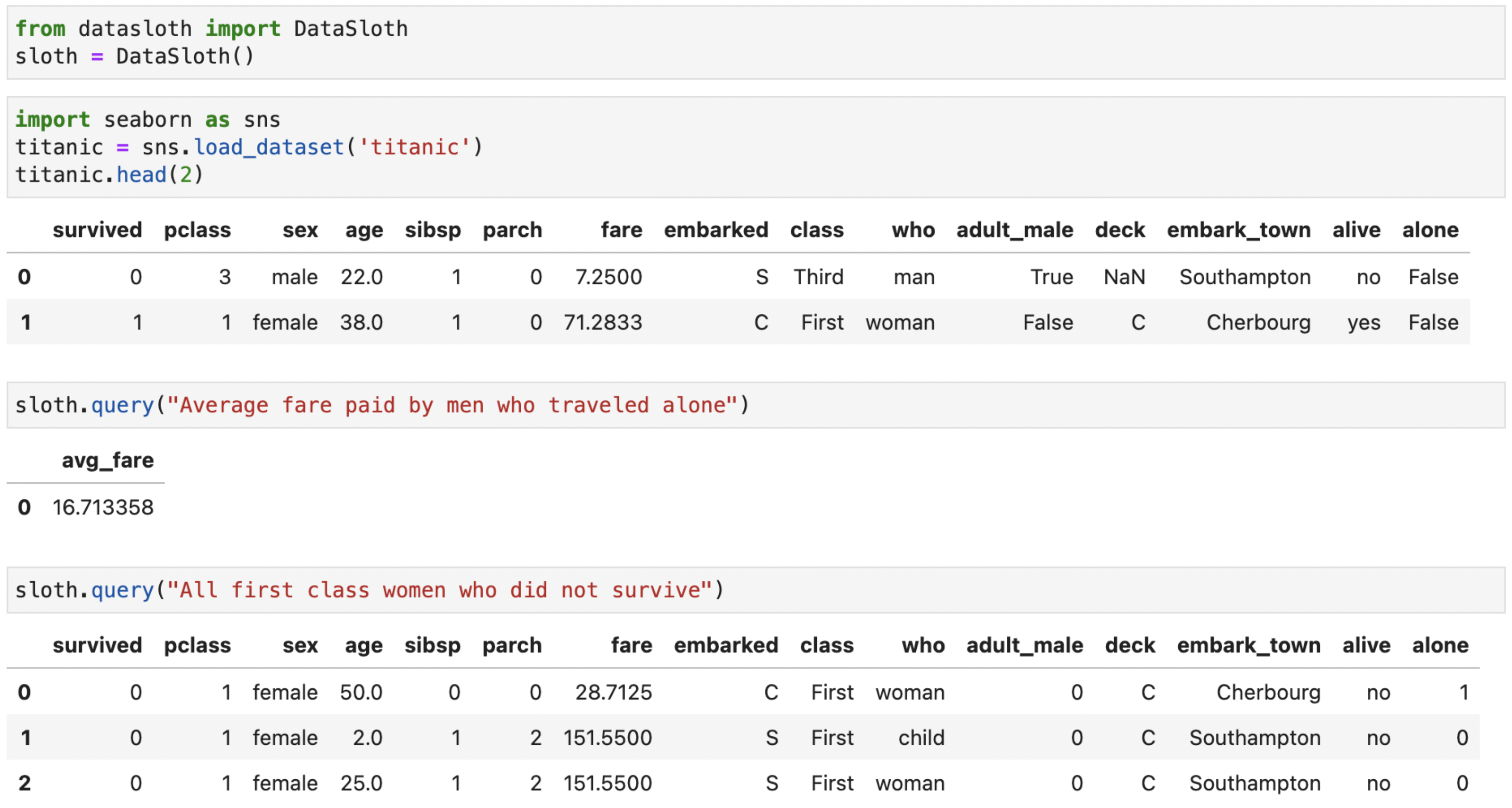Image resolution: width=1512 pixels, height=808 pixels.
Task: Click the 'Southampton' cell in first table
Action: click(x=1245, y=277)
